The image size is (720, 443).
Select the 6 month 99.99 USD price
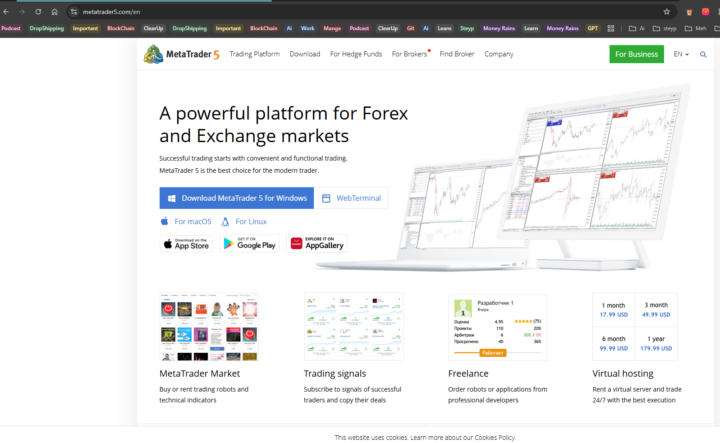pos(613,343)
